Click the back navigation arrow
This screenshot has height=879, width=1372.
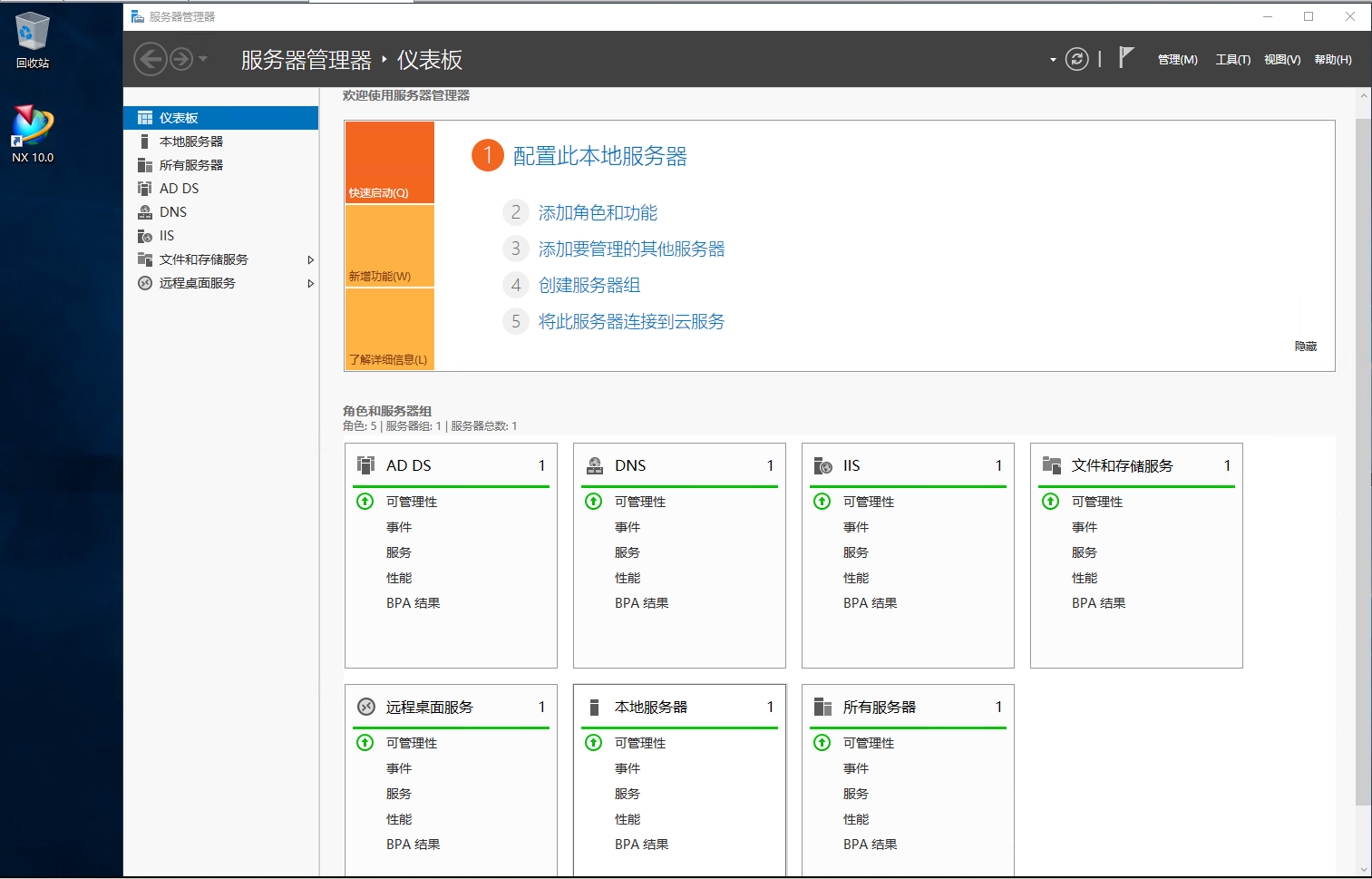tap(151, 60)
